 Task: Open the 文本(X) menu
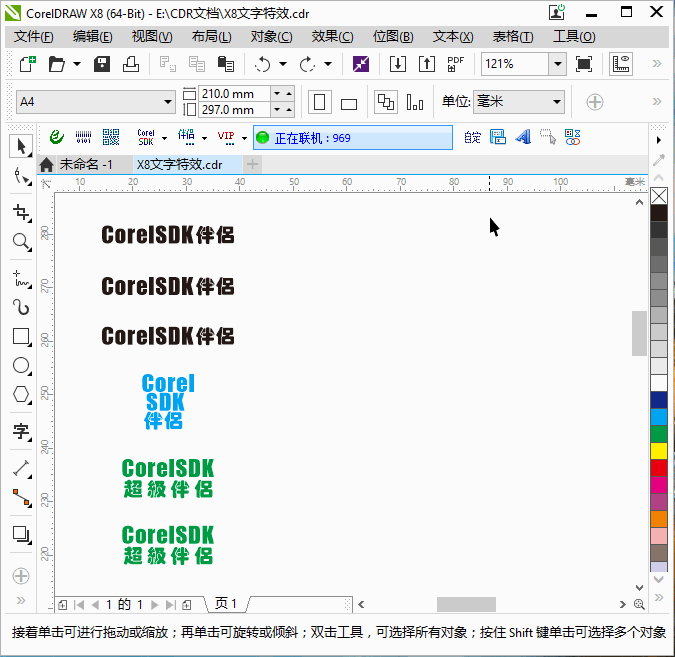point(453,37)
